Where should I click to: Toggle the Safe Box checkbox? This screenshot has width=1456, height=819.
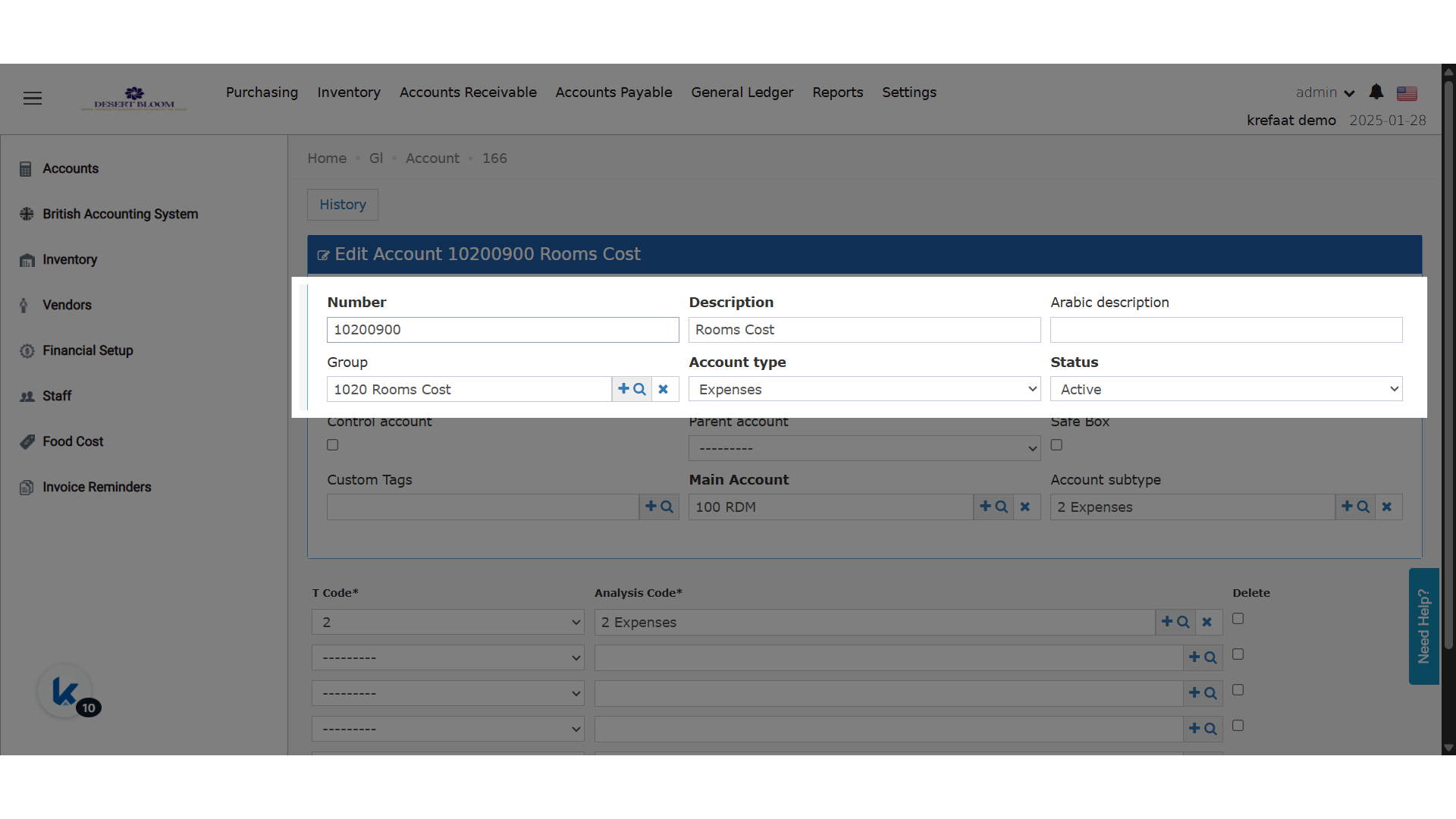[1056, 445]
